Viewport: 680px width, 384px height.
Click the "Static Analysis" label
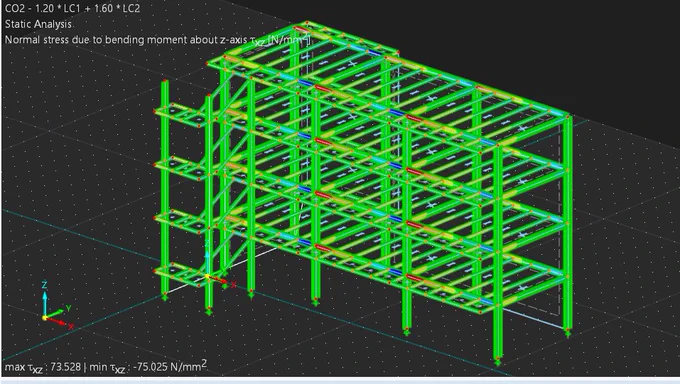pyautogui.click(x=39, y=24)
